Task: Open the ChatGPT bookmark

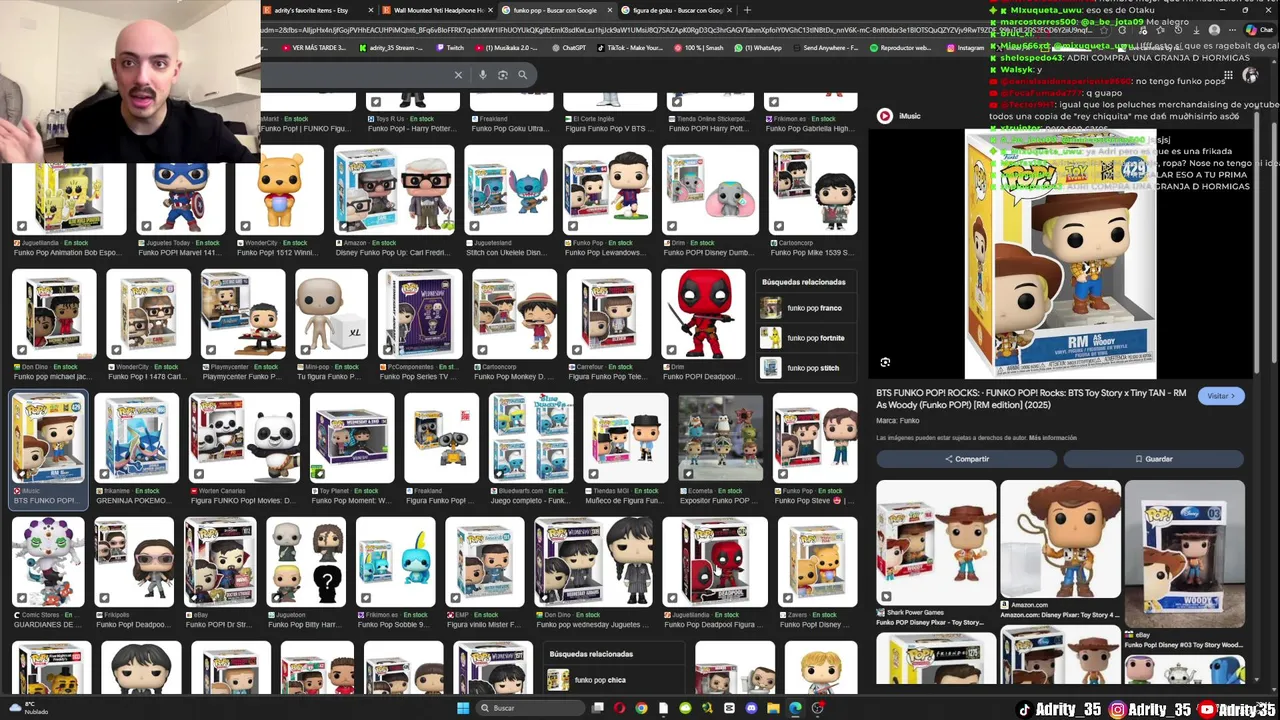Action: point(568,48)
